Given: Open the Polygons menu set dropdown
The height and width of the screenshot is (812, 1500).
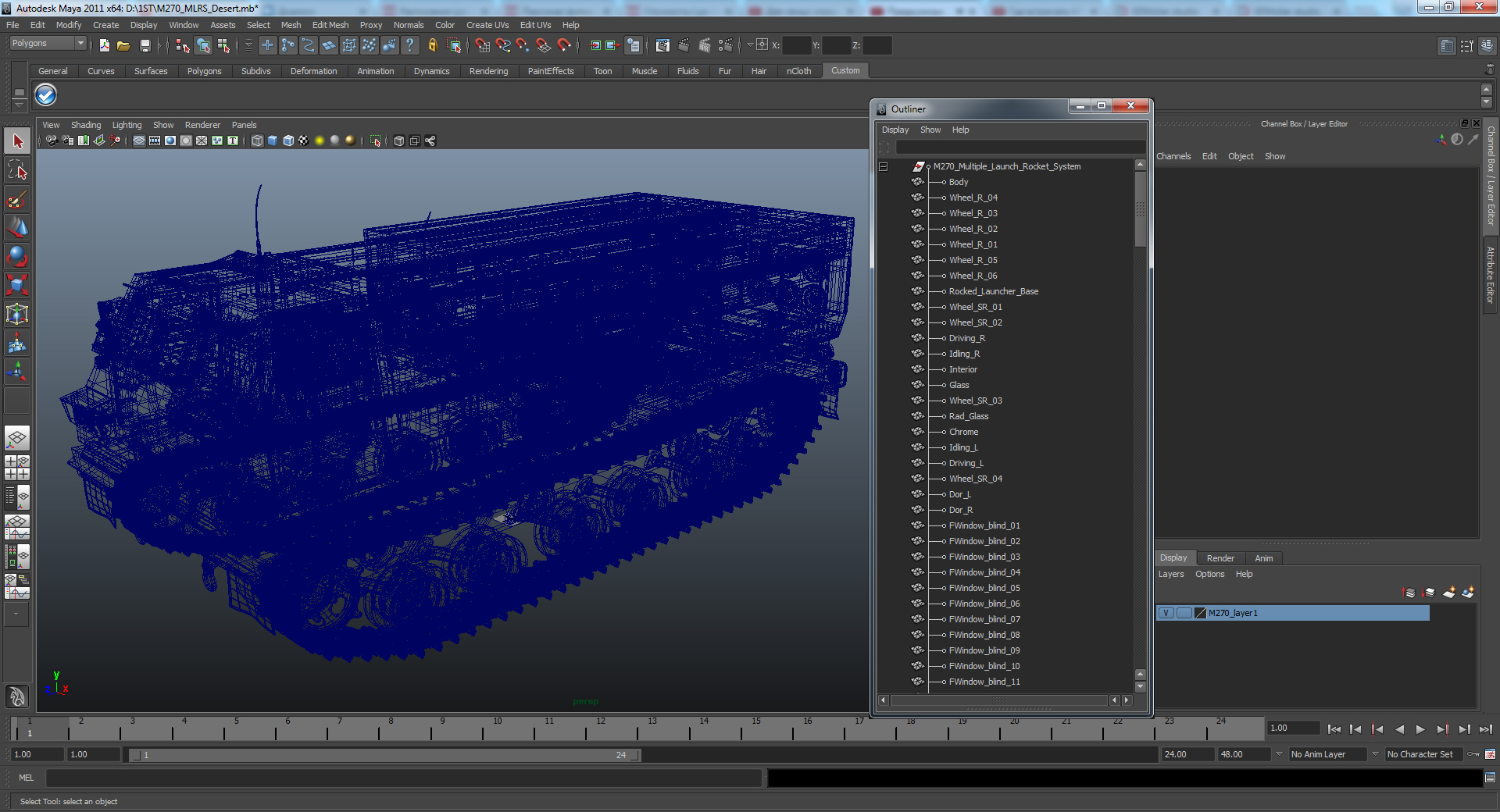Looking at the screenshot, I should pyautogui.click(x=48, y=44).
